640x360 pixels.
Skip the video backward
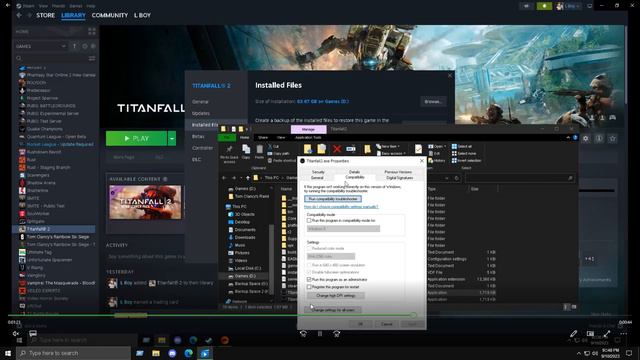point(303,334)
